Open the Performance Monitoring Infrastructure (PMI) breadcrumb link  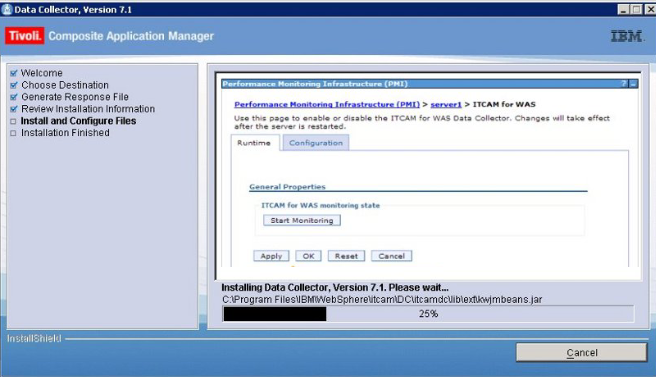point(327,104)
